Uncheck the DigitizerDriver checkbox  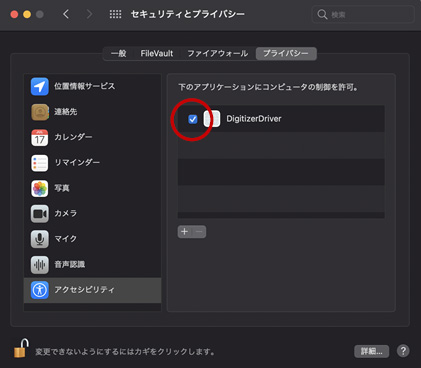tap(193, 119)
